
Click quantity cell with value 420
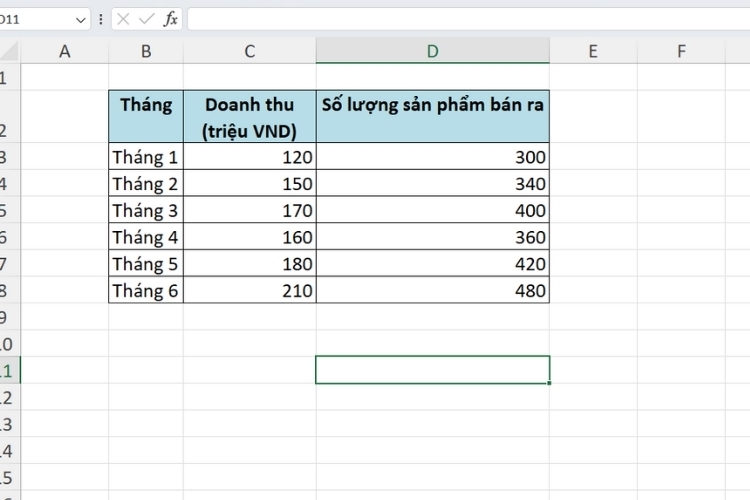point(432,264)
